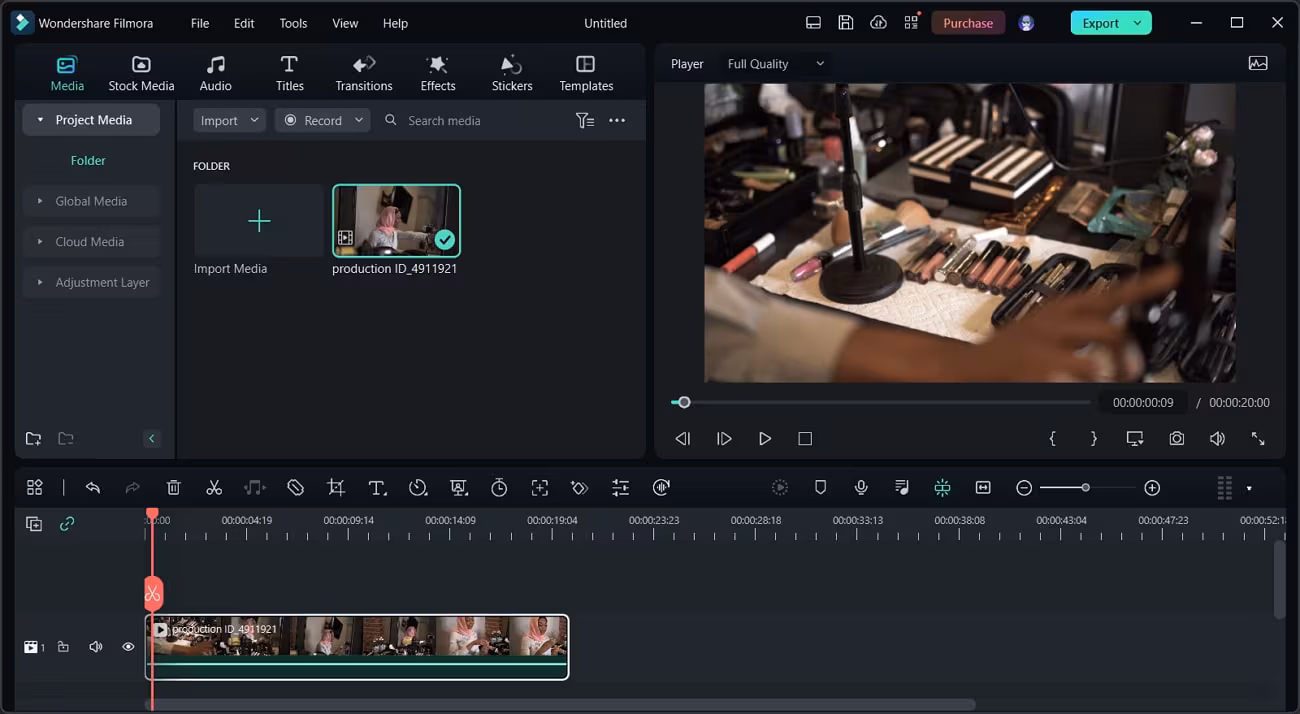The height and width of the screenshot is (714, 1300).
Task: Click the timeline zoom slider handle
Action: point(1085,488)
